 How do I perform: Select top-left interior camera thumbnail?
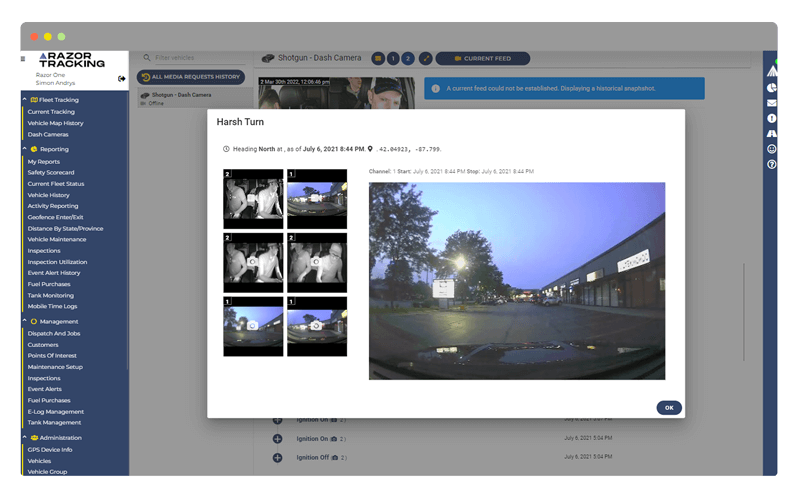[x=253, y=199]
